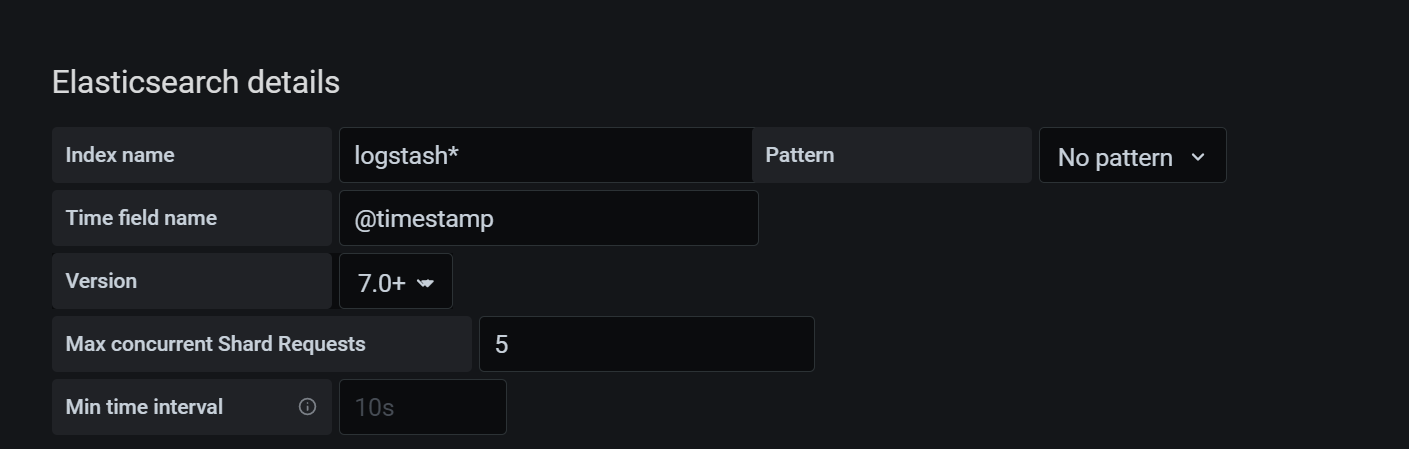Place cursor on the value 5
Viewport: 1409px width, 449px height.
coord(502,345)
